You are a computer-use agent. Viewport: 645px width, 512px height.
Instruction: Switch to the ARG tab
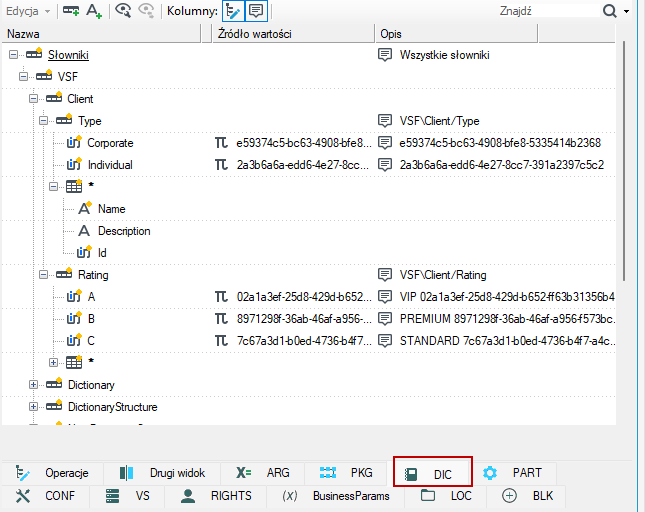point(262,473)
